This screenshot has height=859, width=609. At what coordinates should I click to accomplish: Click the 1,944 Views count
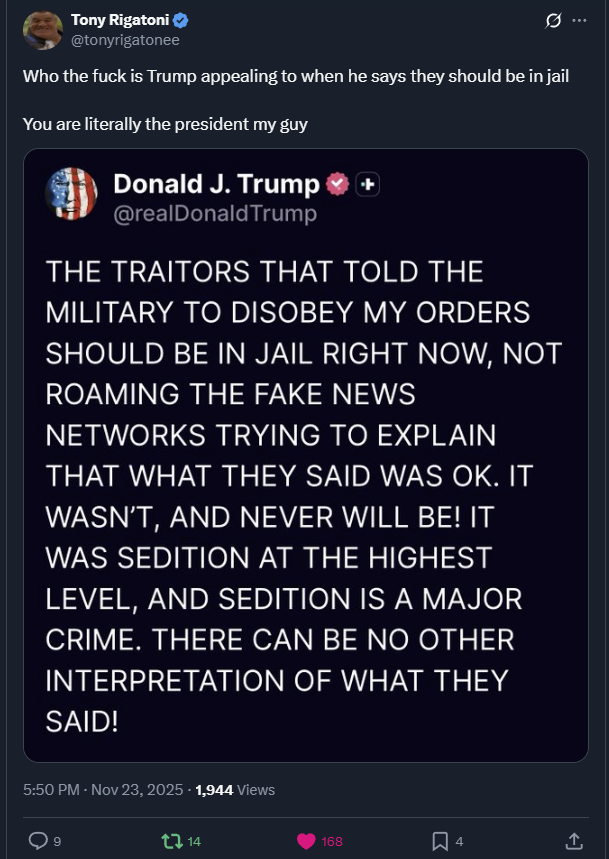[235, 789]
